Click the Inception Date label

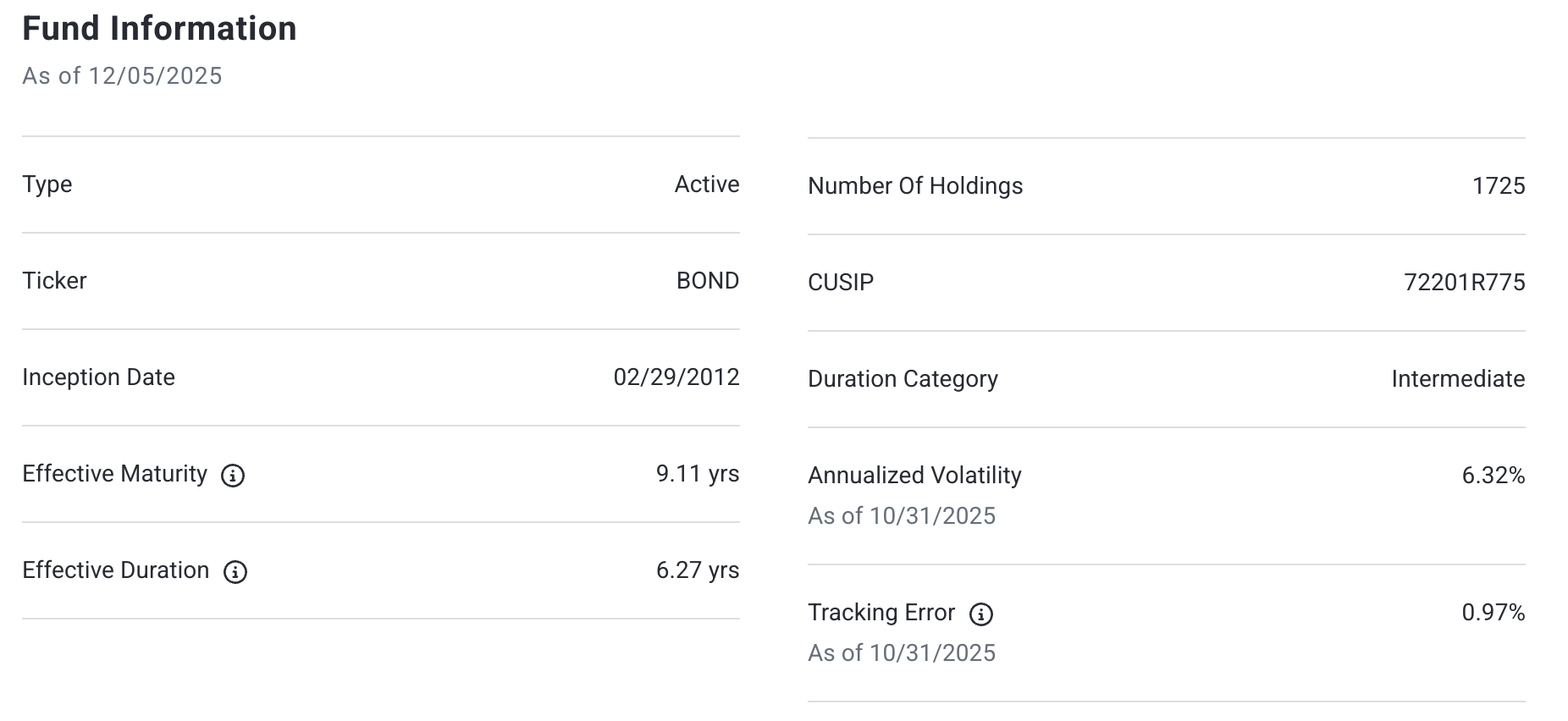(98, 377)
